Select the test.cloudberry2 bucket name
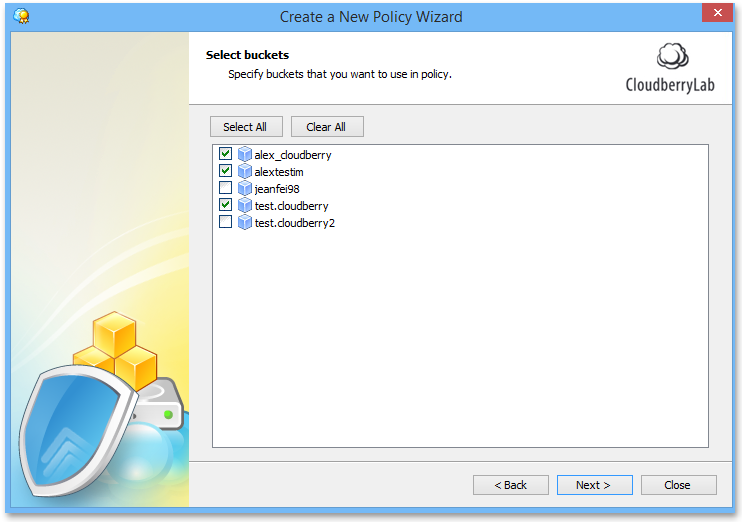The image size is (742, 522). point(294,223)
